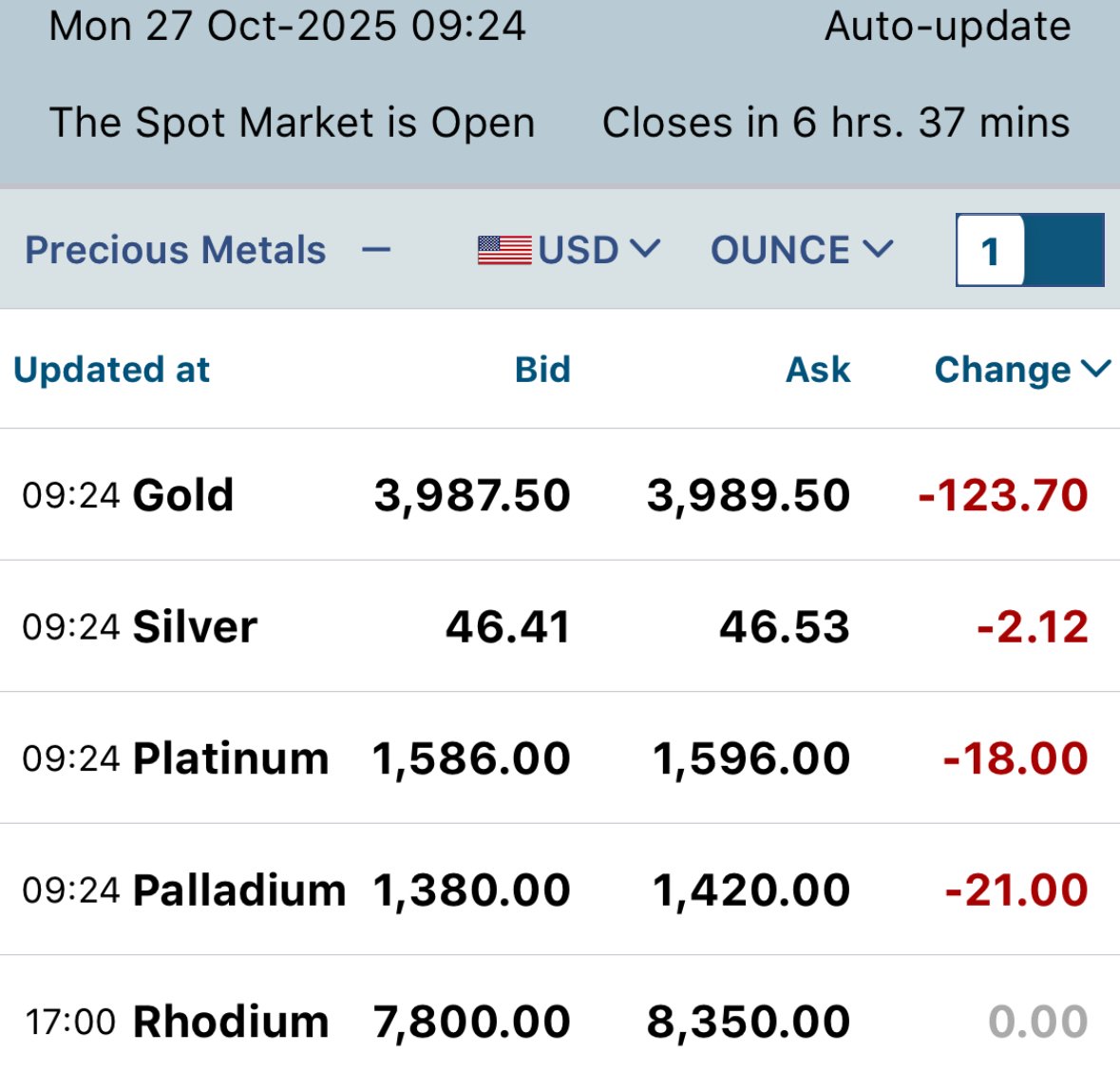Click the Rhodium ask price 8,350.00

(748, 1023)
